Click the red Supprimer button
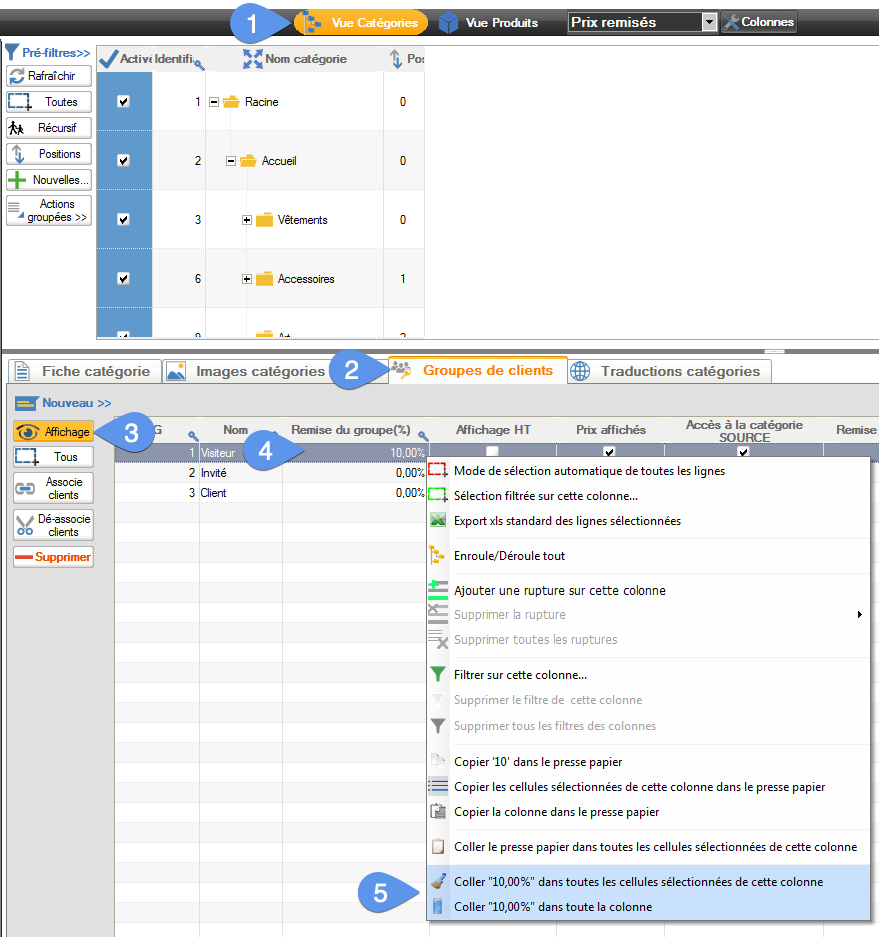 tap(53, 557)
